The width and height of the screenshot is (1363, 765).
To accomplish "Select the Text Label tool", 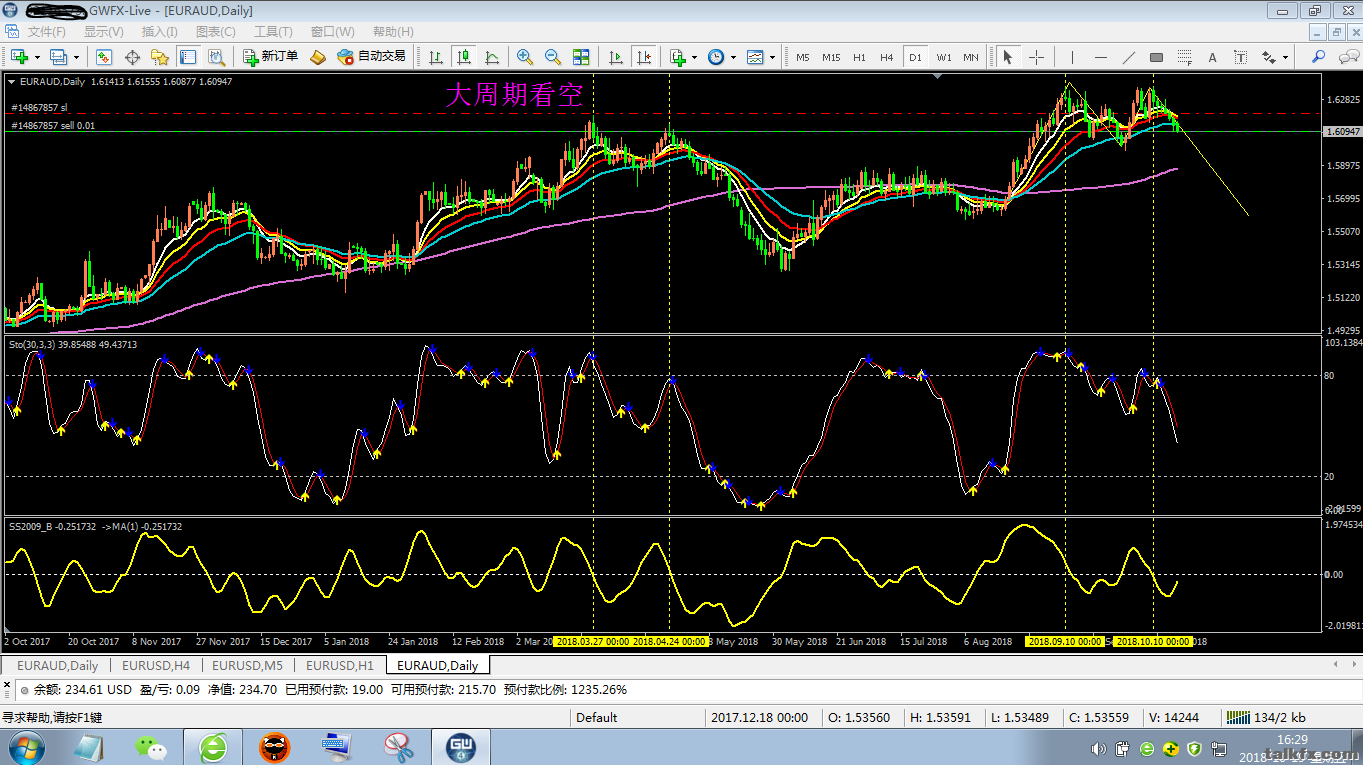I will click(x=1241, y=57).
